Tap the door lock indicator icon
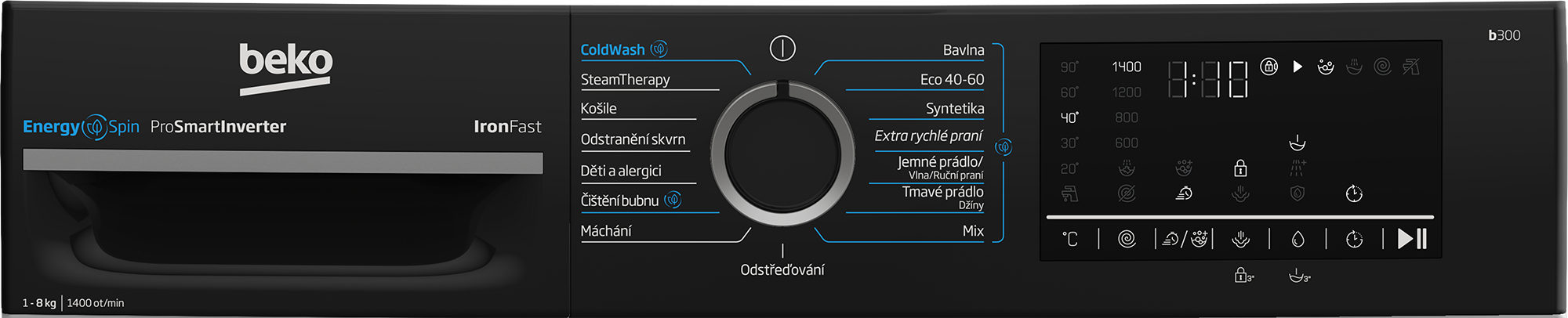The image size is (1568, 318). [1269, 67]
